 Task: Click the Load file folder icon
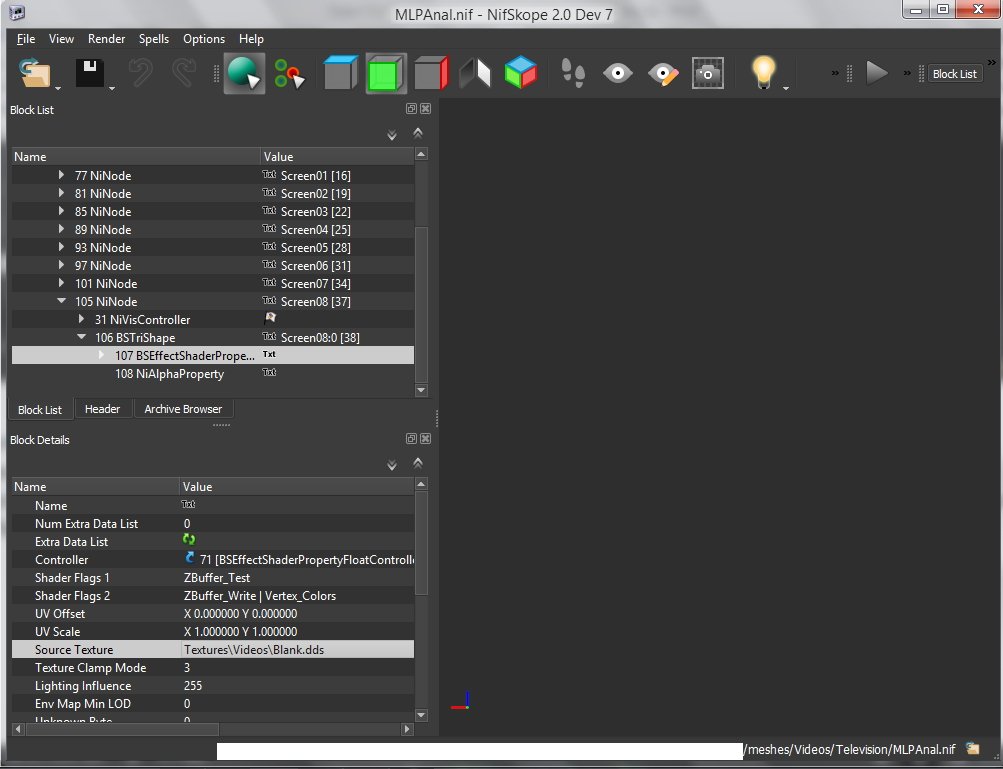pos(34,74)
